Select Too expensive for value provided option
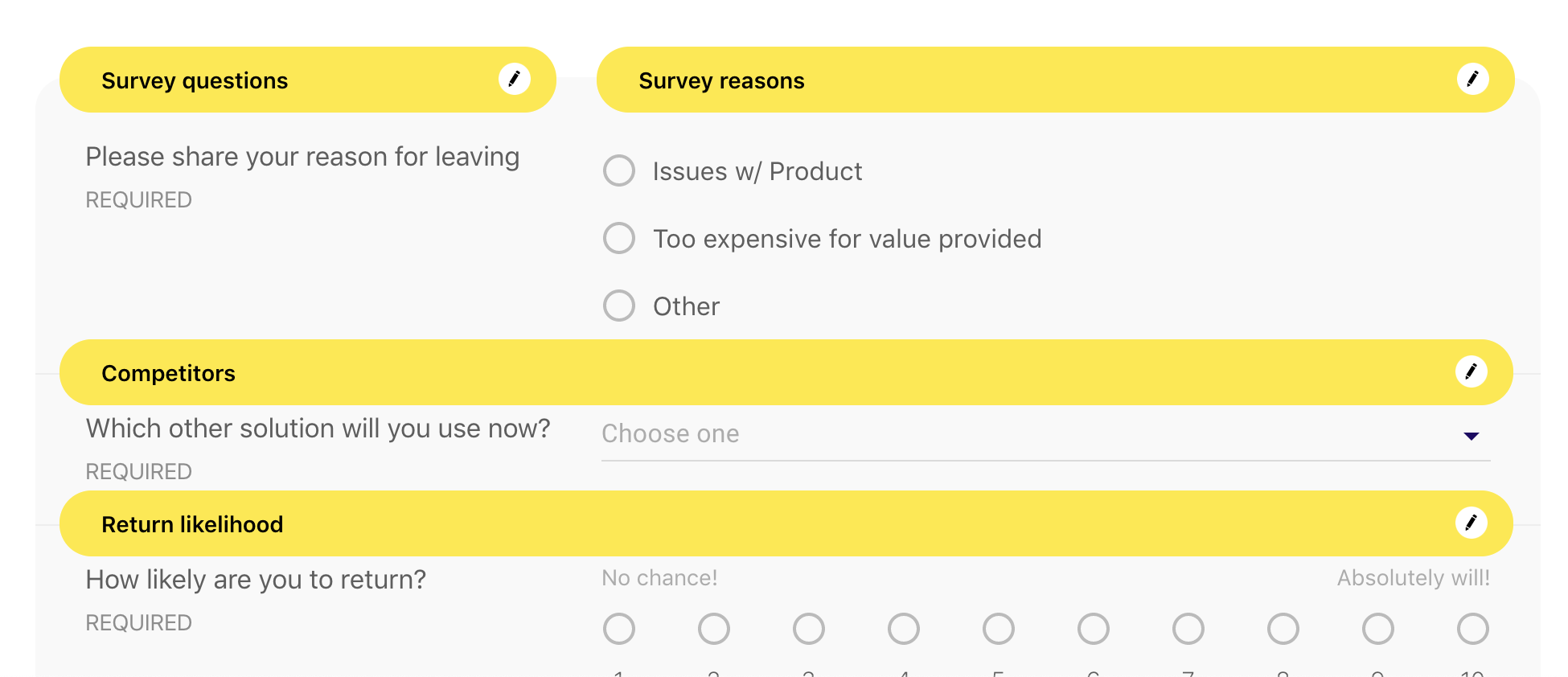This screenshot has height=677, width=1568. click(x=619, y=238)
